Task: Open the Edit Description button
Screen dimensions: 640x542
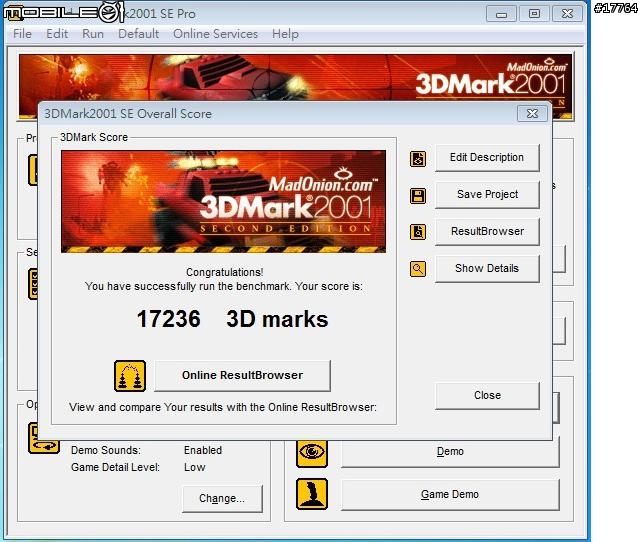Action: [x=487, y=158]
